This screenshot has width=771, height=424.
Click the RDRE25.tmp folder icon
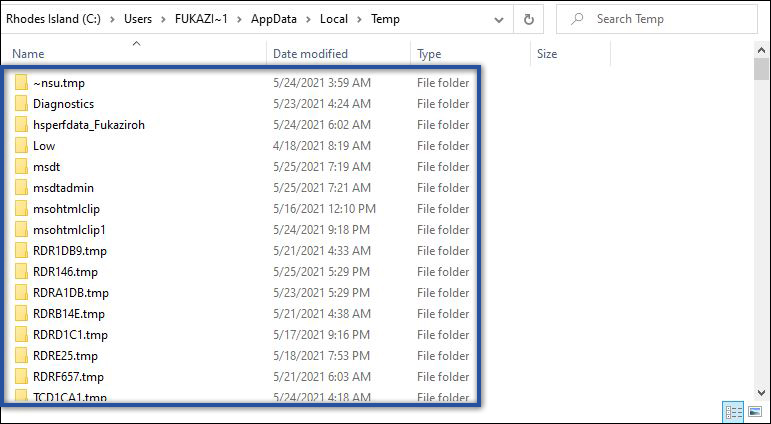21,356
